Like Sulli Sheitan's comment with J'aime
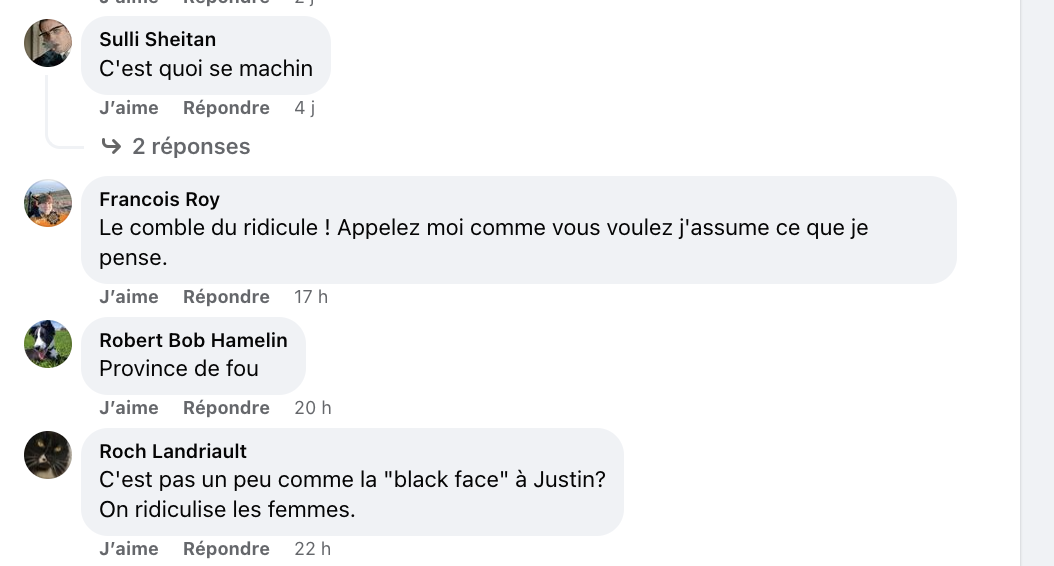Screen dimensions: 1054x566 tap(129, 108)
